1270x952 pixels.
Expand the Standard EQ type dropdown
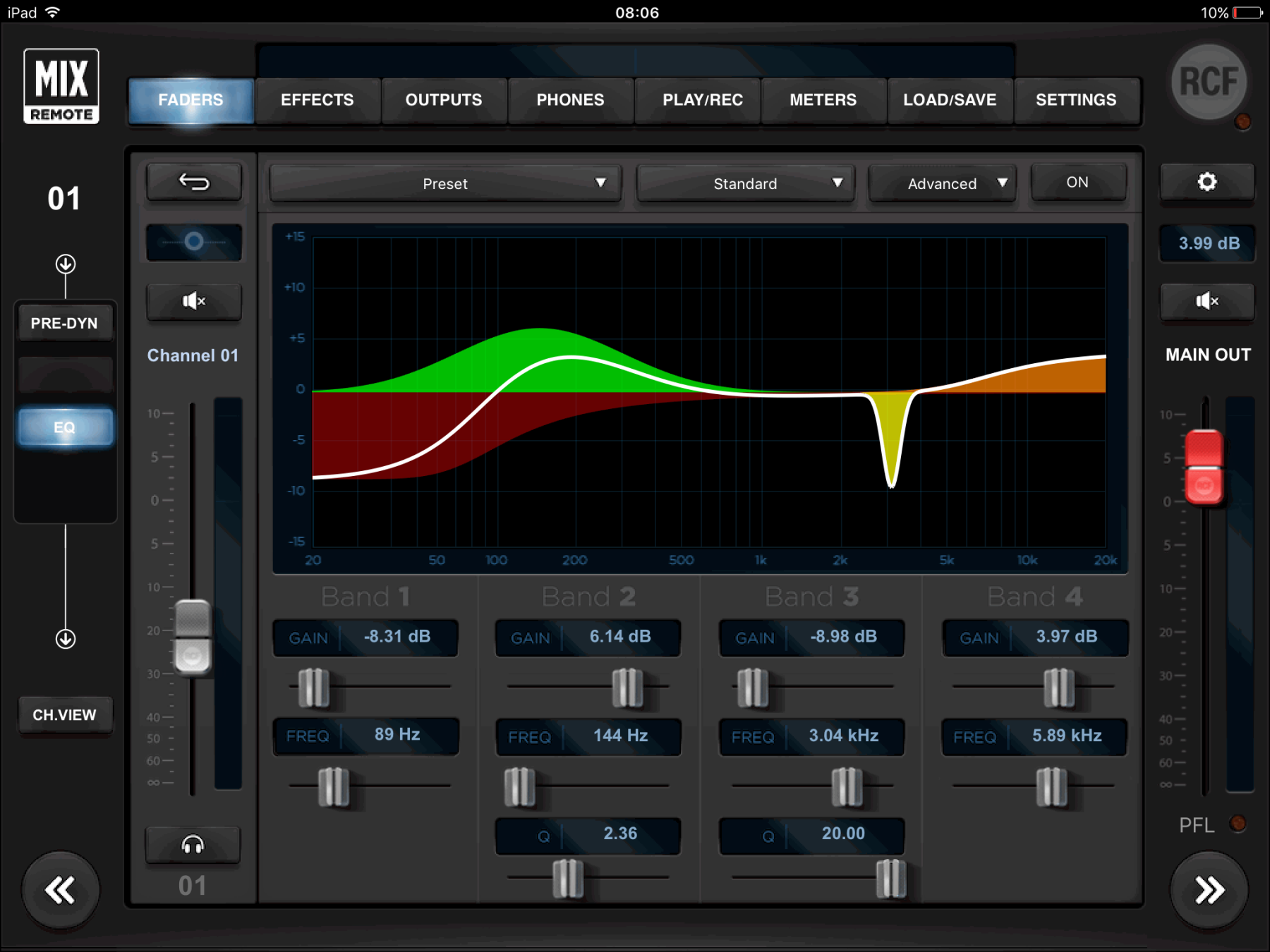coord(745,184)
